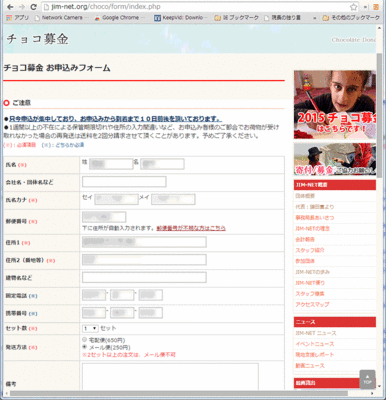This screenshot has height=400, width=386.
Task: Click the 姓 last-name field
Action: click(111, 164)
